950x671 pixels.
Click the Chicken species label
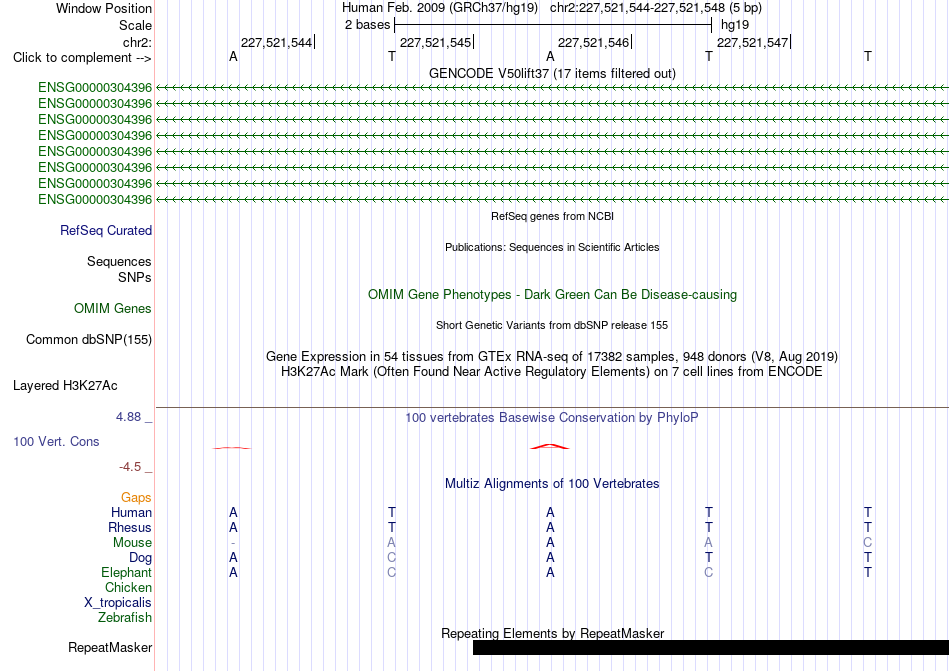[128, 587]
